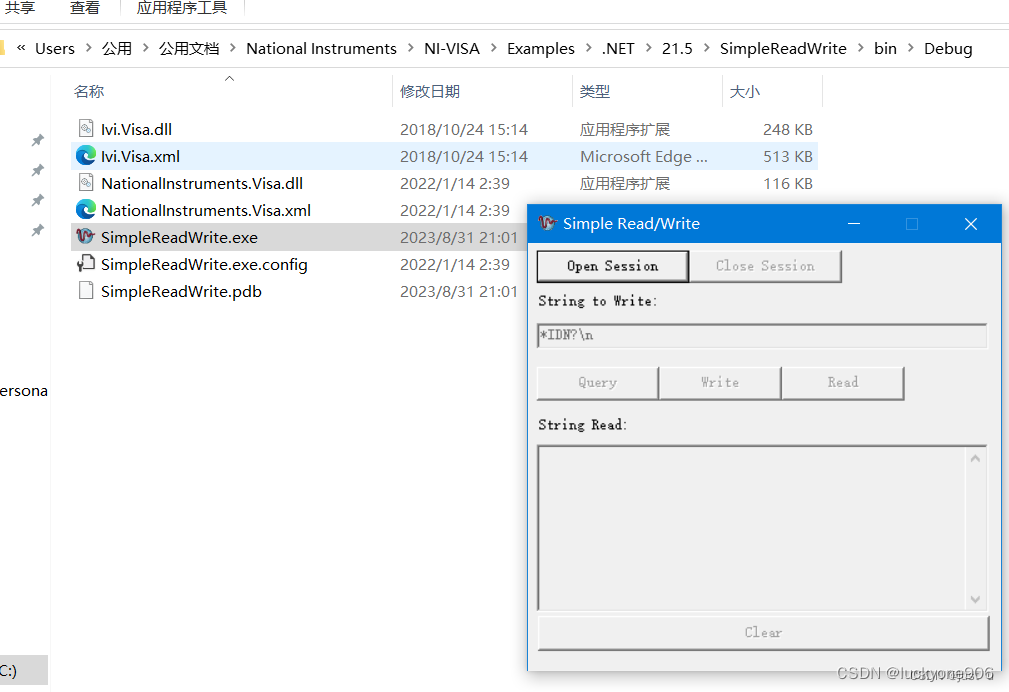Click Debug in the address bar
The height and width of the screenshot is (692, 1009).
pos(948,48)
